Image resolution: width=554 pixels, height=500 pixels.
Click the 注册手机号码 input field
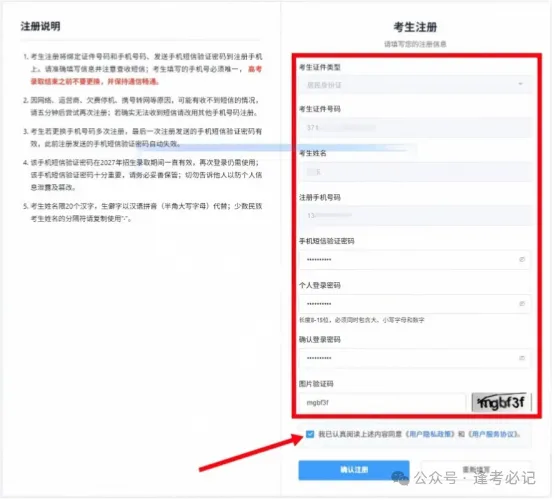(416, 216)
